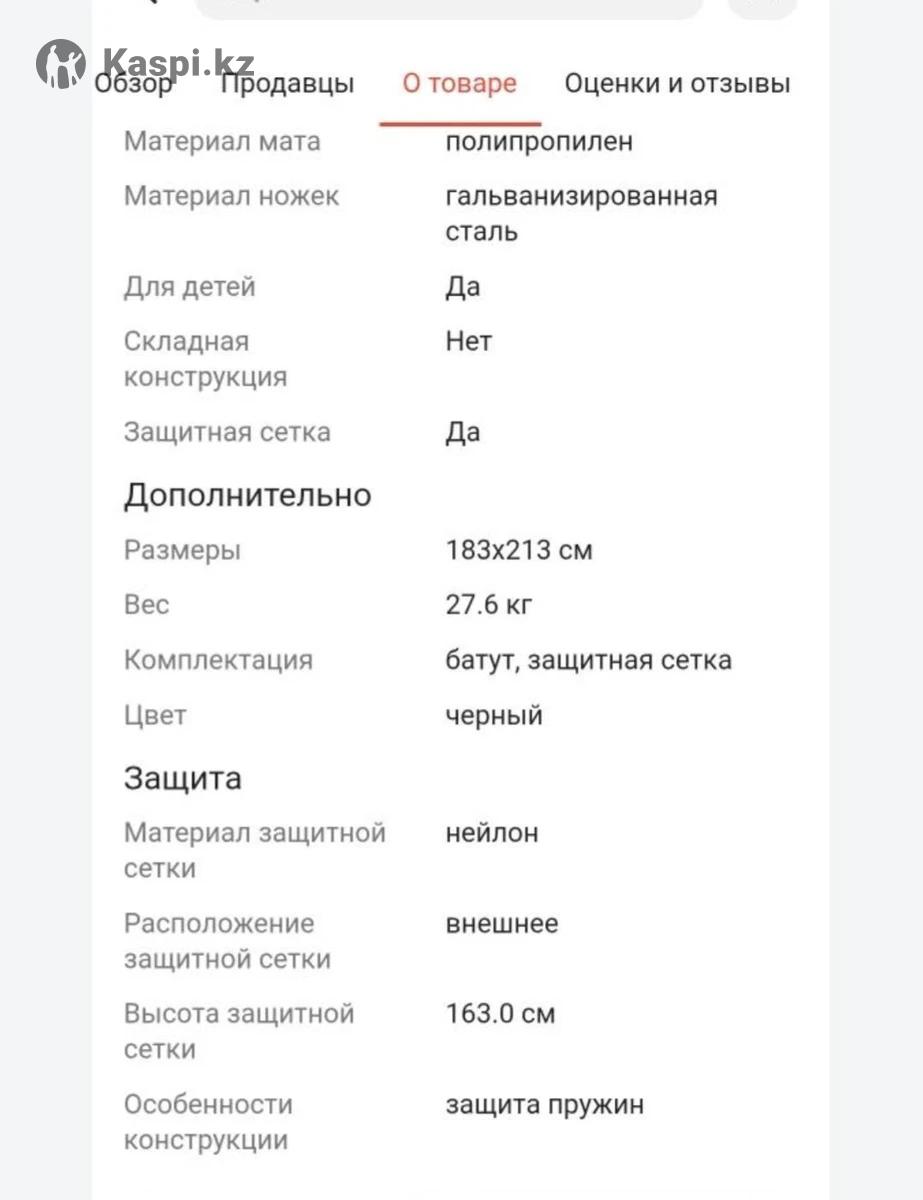Click the 183x213 см dimensions value
The image size is (923, 1200).
(x=519, y=550)
